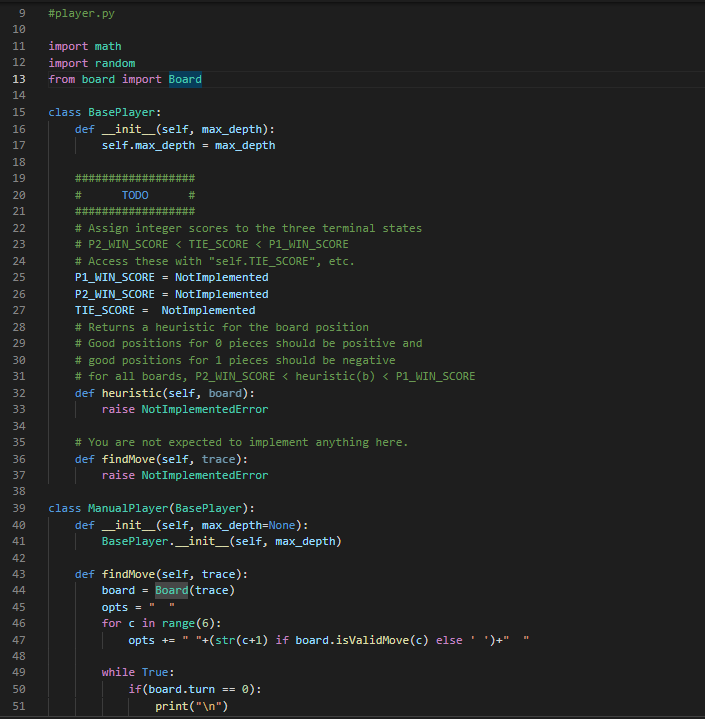Viewport: 705px width, 719px height.
Task: Click 'class BasePlayer:' definition
Action: click(105, 112)
